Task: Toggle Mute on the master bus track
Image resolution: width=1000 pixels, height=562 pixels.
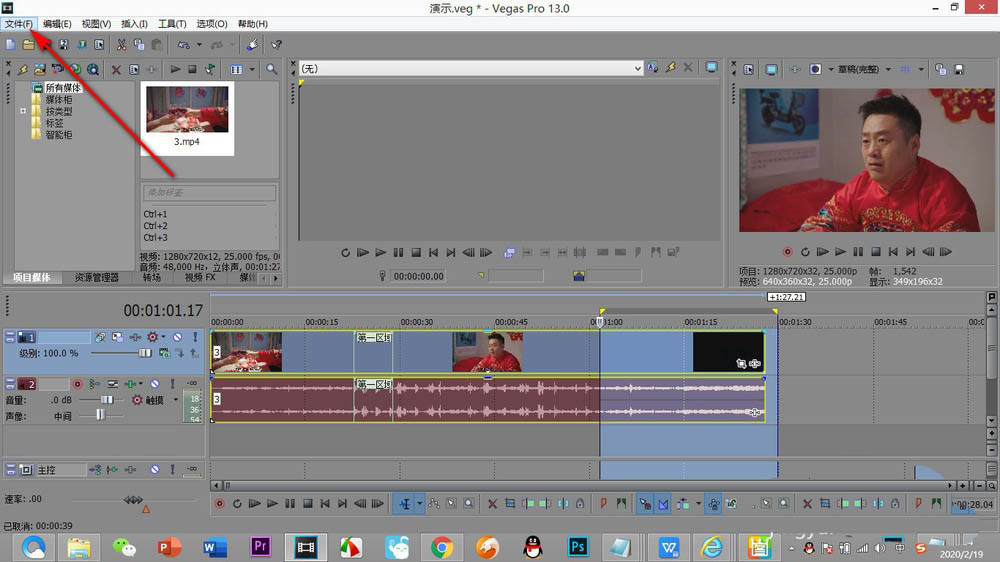Action: pyautogui.click(x=155, y=470)
